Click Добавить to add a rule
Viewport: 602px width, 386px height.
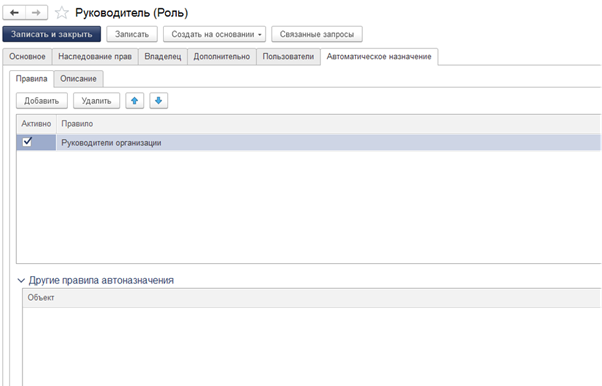[x=41, y=101]
